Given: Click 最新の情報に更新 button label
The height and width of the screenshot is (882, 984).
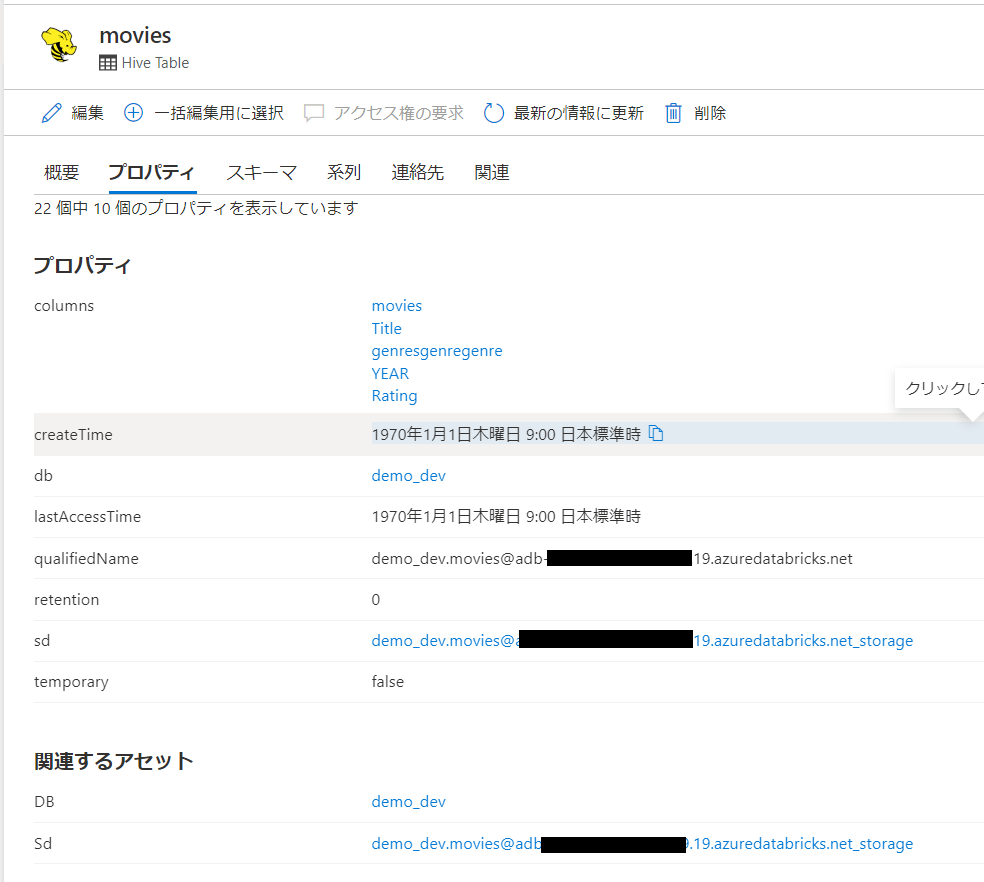Looking at the screenshot, I should point(579,113).
